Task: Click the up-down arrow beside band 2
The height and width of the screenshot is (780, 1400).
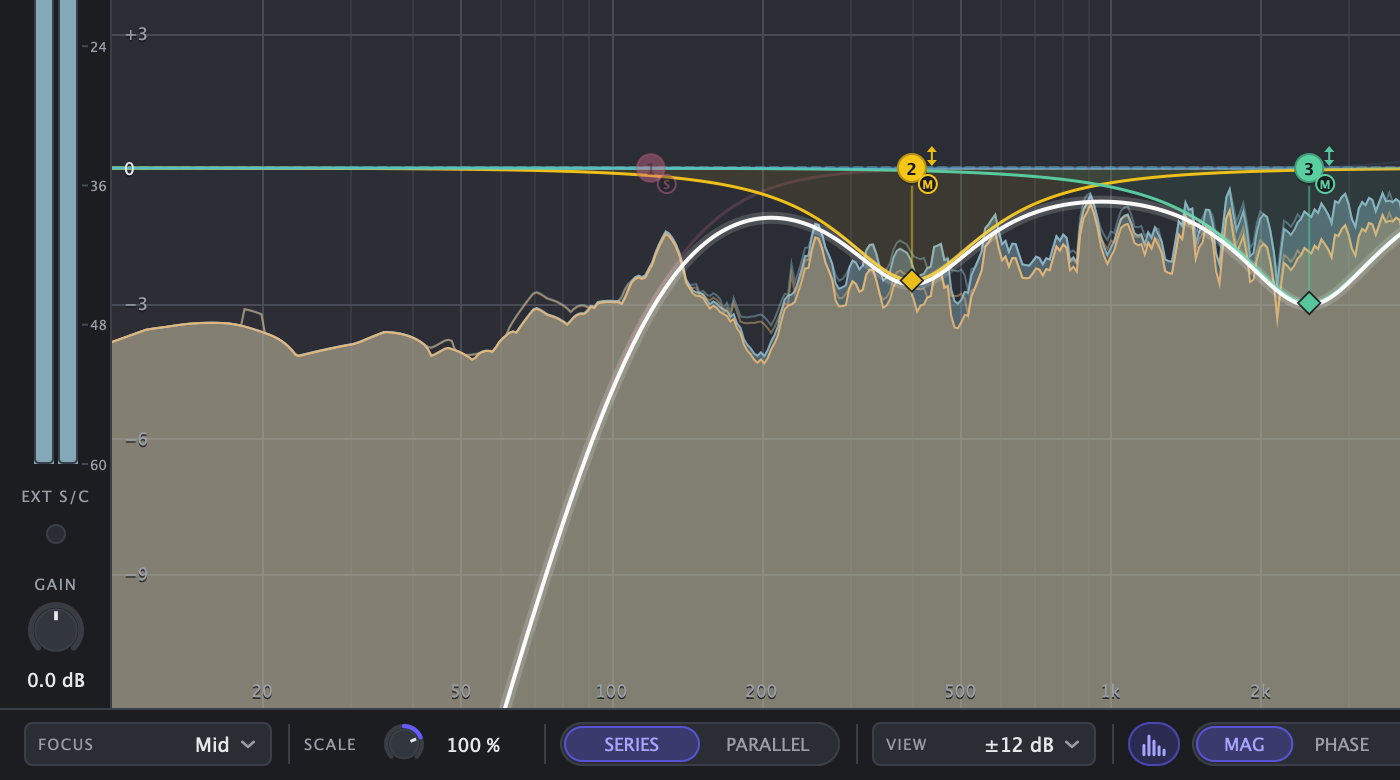Action: coord(932,156)
